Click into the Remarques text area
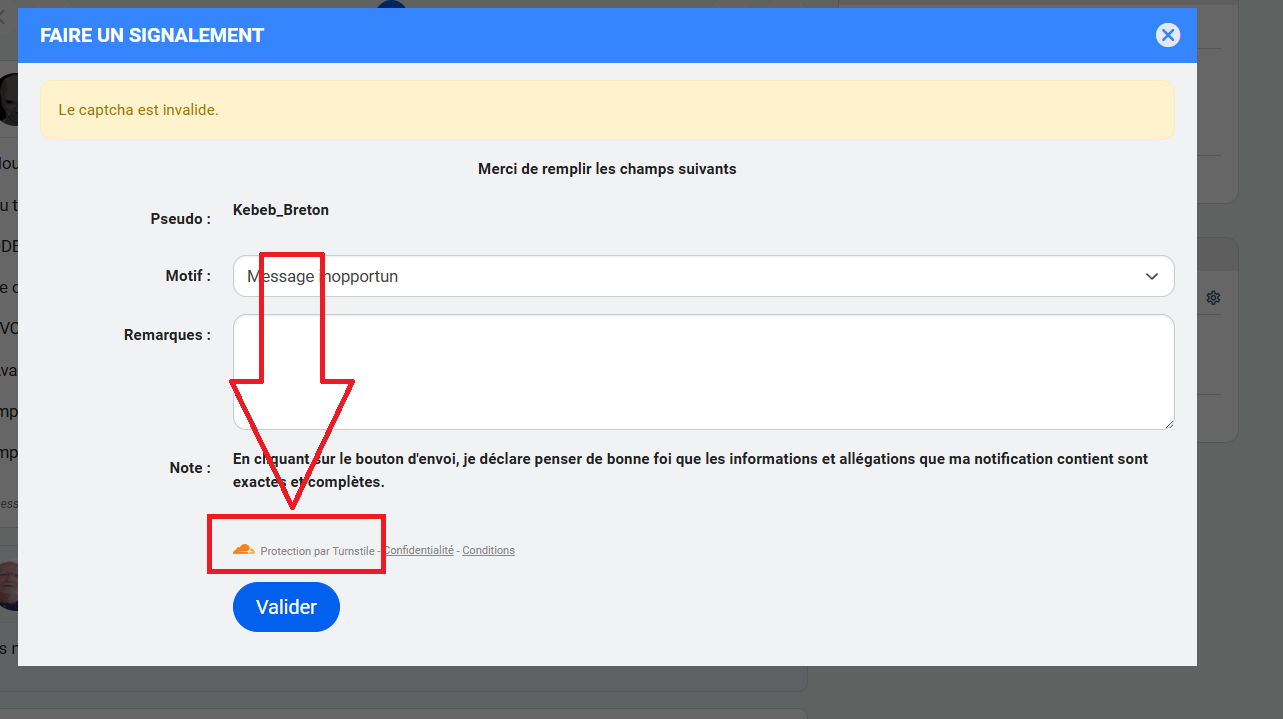 click(703, 372)
